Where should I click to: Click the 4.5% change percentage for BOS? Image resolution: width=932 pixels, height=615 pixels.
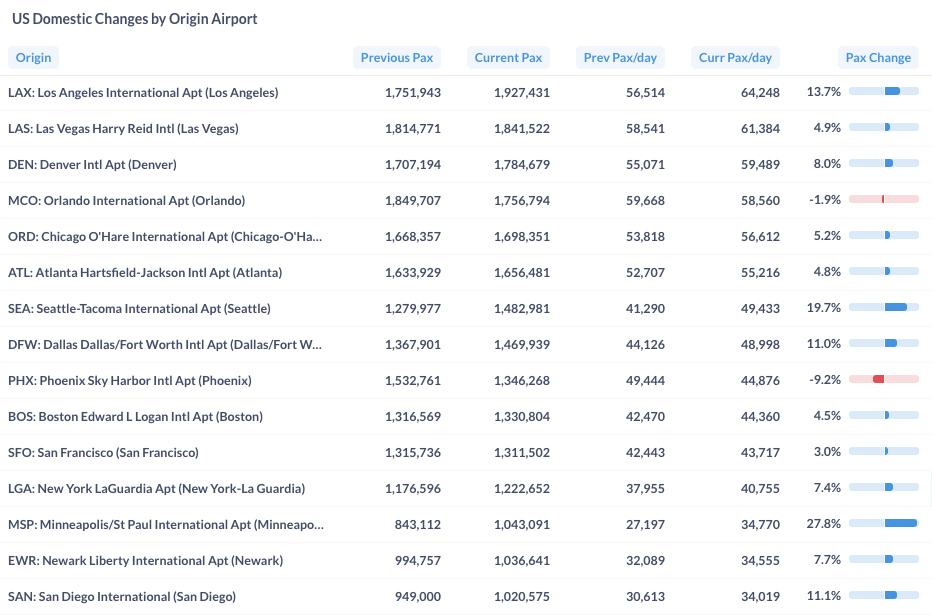click(827, 415)
